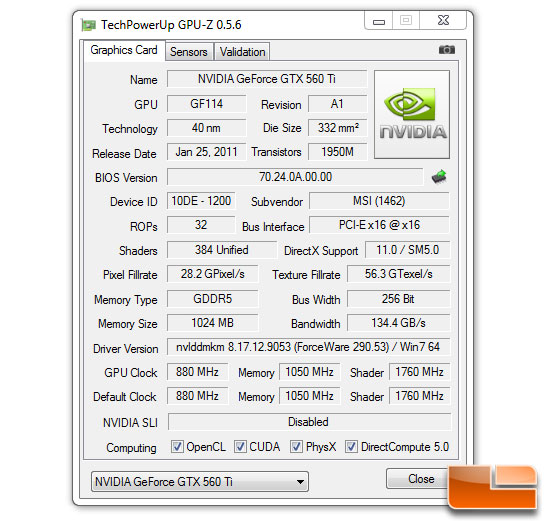
Task: Click the Release Date field Jan 25, 2011
Action: (207, 152)
